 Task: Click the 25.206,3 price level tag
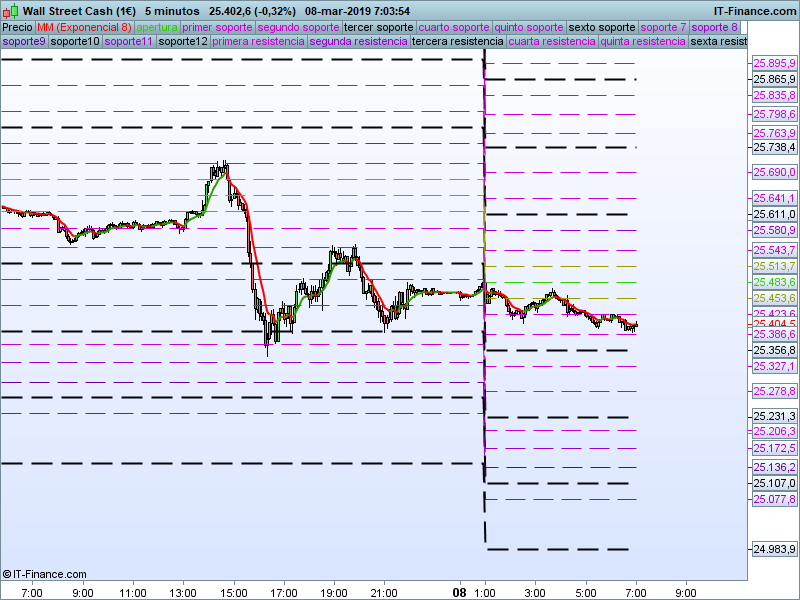point(774,431)
